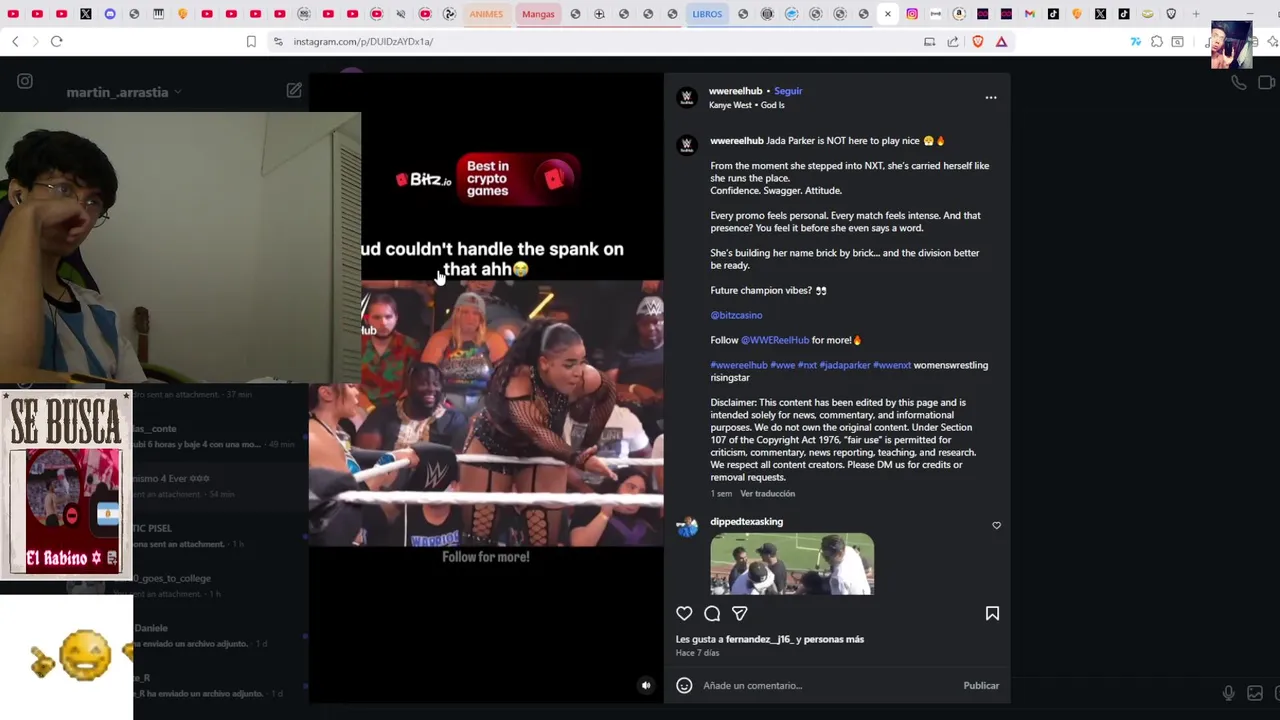This screenshot has width=1280, height=720.
Task: Open @bitzcasino mention
Action: (x=736, y=315)
